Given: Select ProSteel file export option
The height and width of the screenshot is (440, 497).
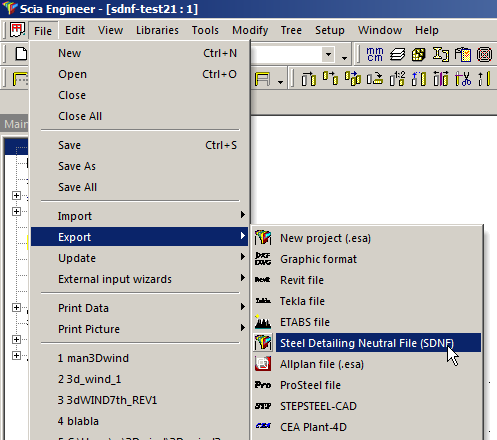Looking at the screenshot, I should (x=367, y=385).
